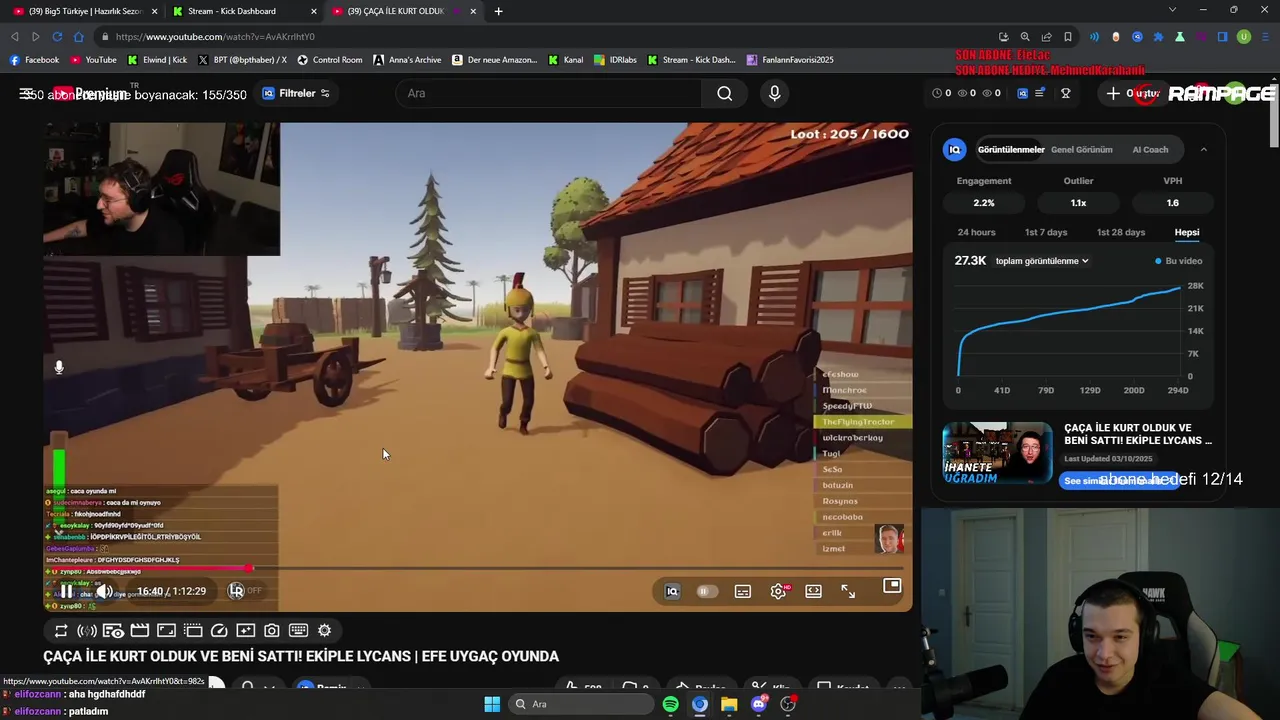The height and width of the screenshot is (720, 1280).
Task: Click the trophy icon in top bar
Action: point(1066,93)
